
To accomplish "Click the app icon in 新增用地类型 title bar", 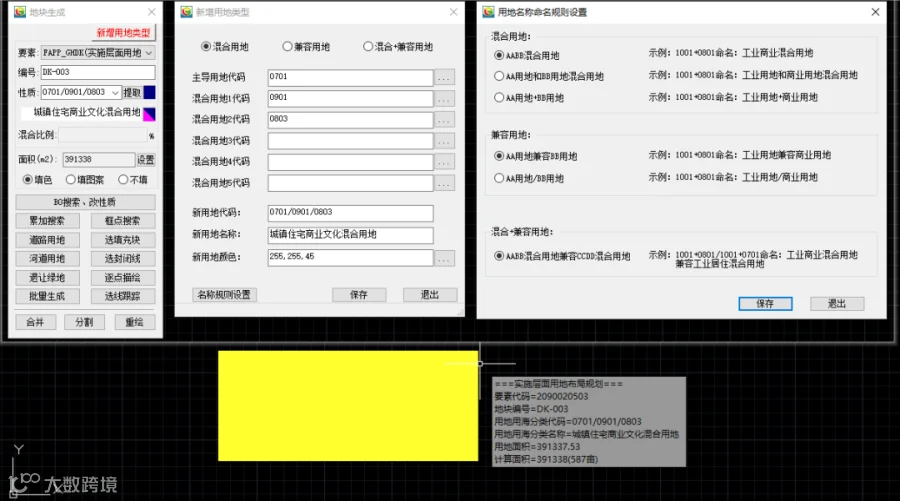I will pos(186,12).
